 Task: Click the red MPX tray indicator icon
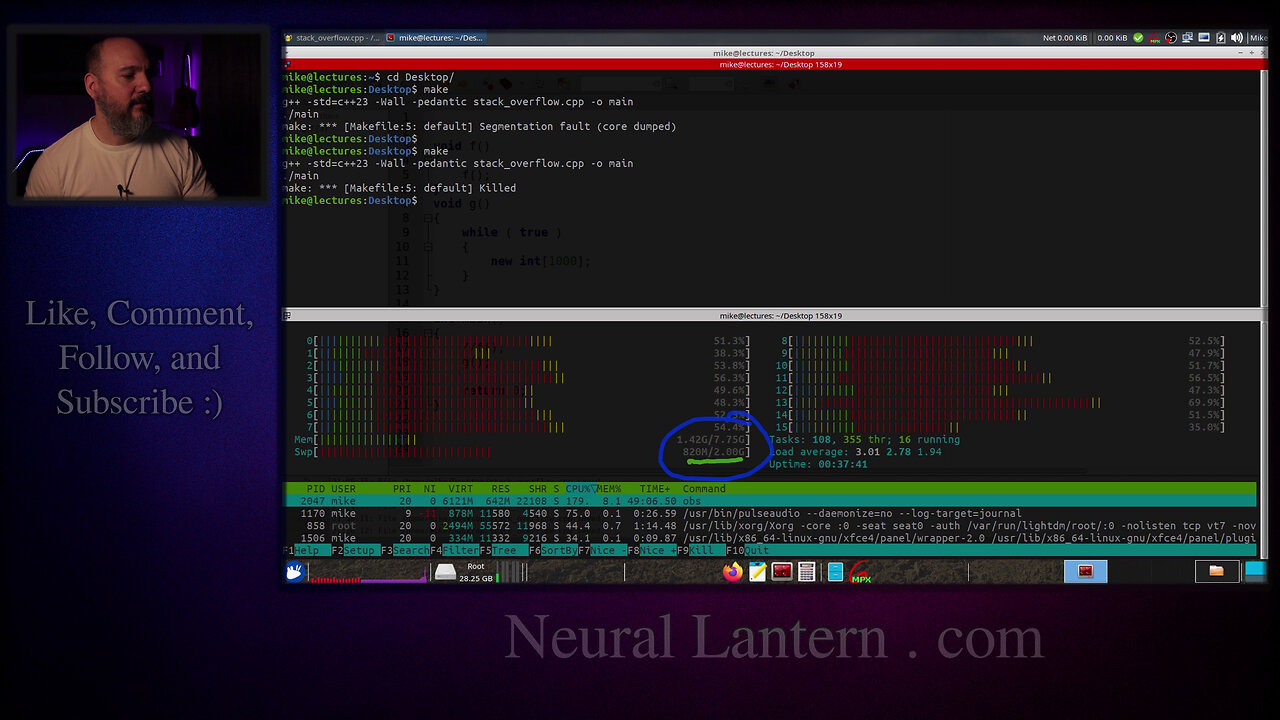(x=1155, y=38)
